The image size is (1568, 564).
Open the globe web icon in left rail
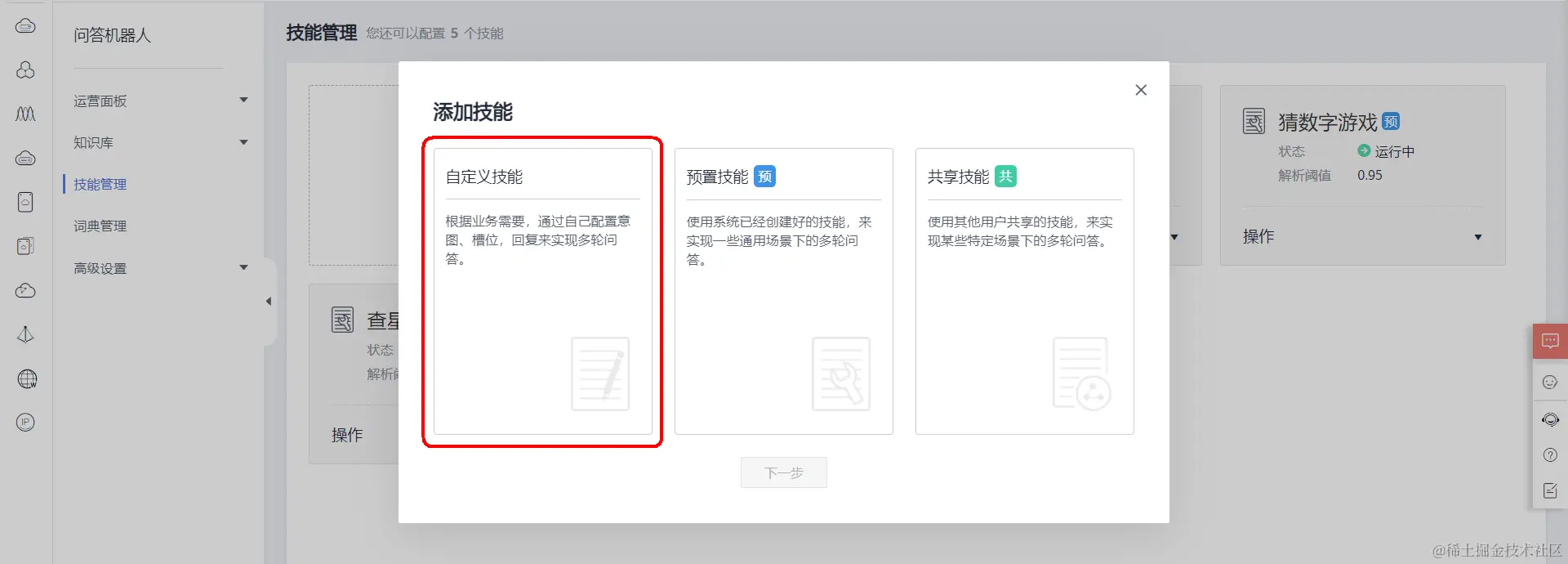(27, 378)
